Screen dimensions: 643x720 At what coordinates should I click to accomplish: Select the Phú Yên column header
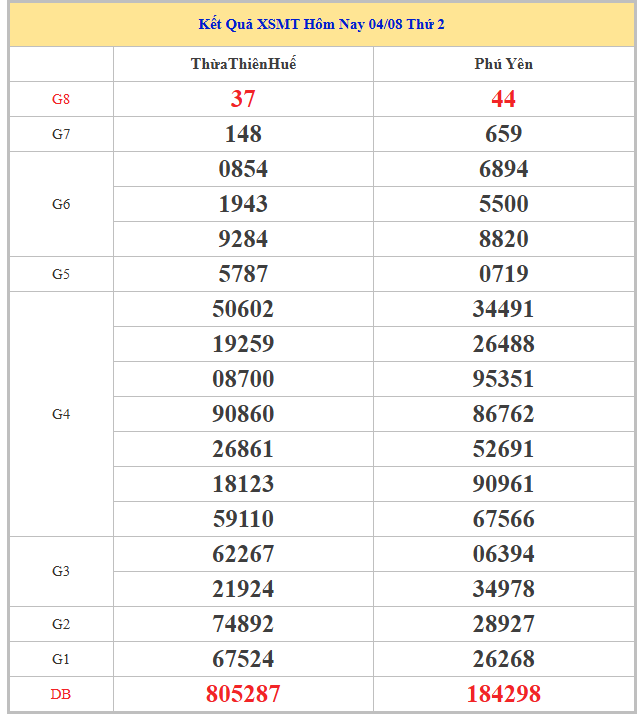pos(504,64)
